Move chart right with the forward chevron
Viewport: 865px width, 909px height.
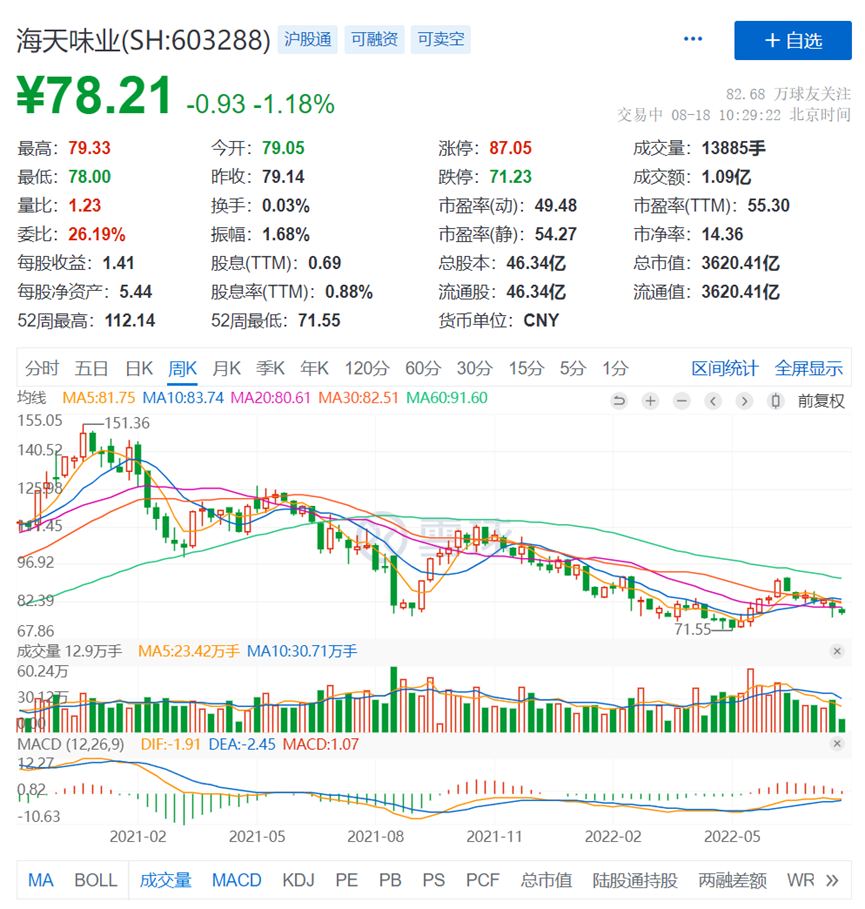click(744, 401)
